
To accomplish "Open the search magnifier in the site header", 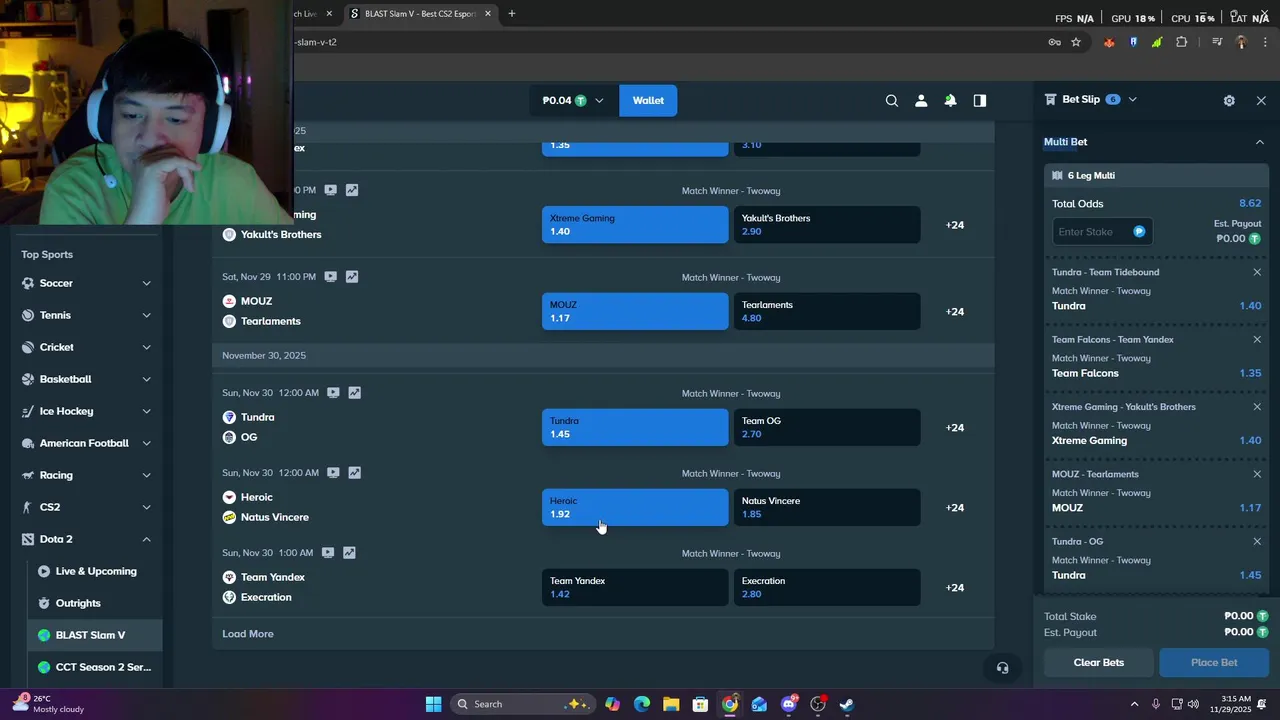I will pyautogui.click(x=892, y=100).
